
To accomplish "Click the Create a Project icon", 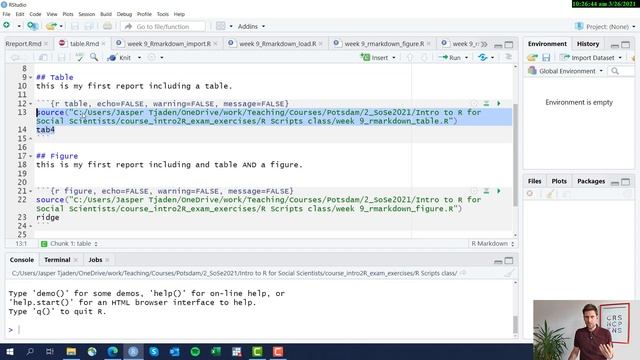I will pyautogui.click(x=33, y=26).
